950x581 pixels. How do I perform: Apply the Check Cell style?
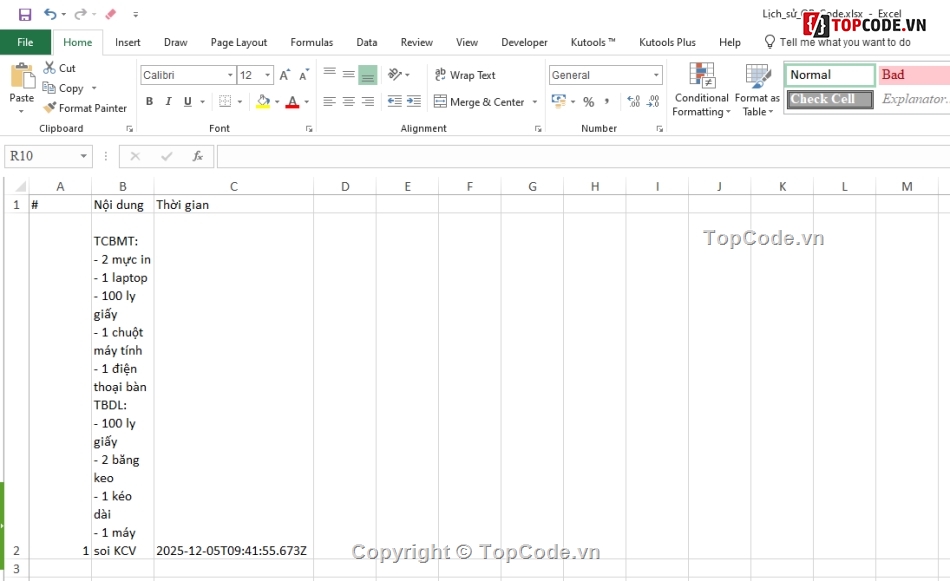pos(829,99)
